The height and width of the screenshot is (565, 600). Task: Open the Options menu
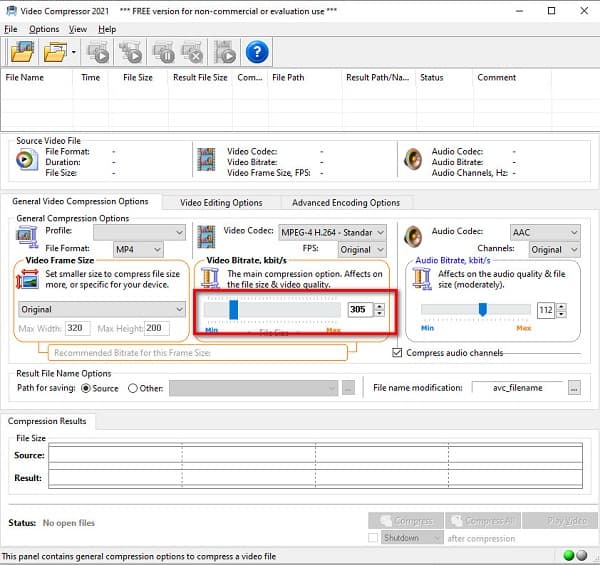point(44,29)
